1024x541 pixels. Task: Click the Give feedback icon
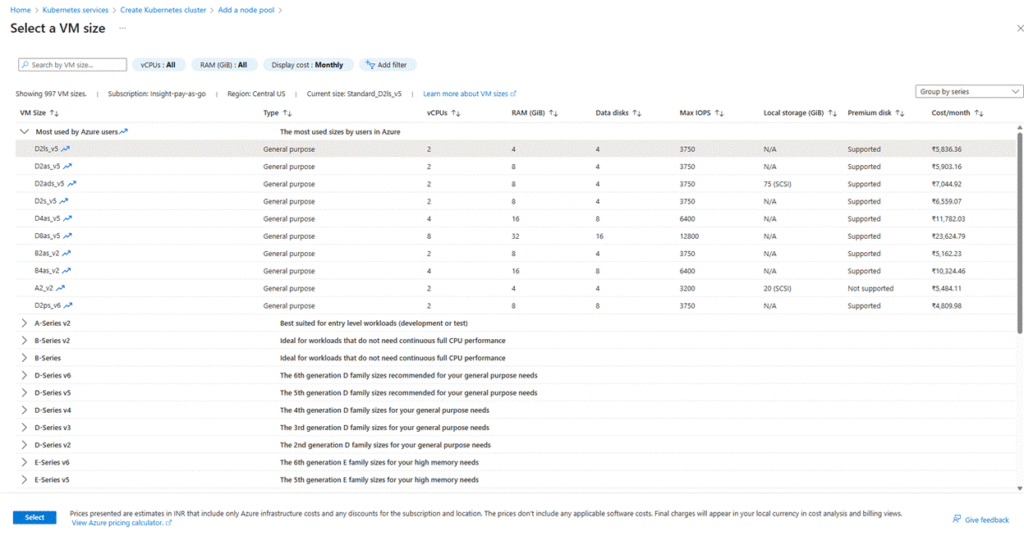click(x=957, y=519)
